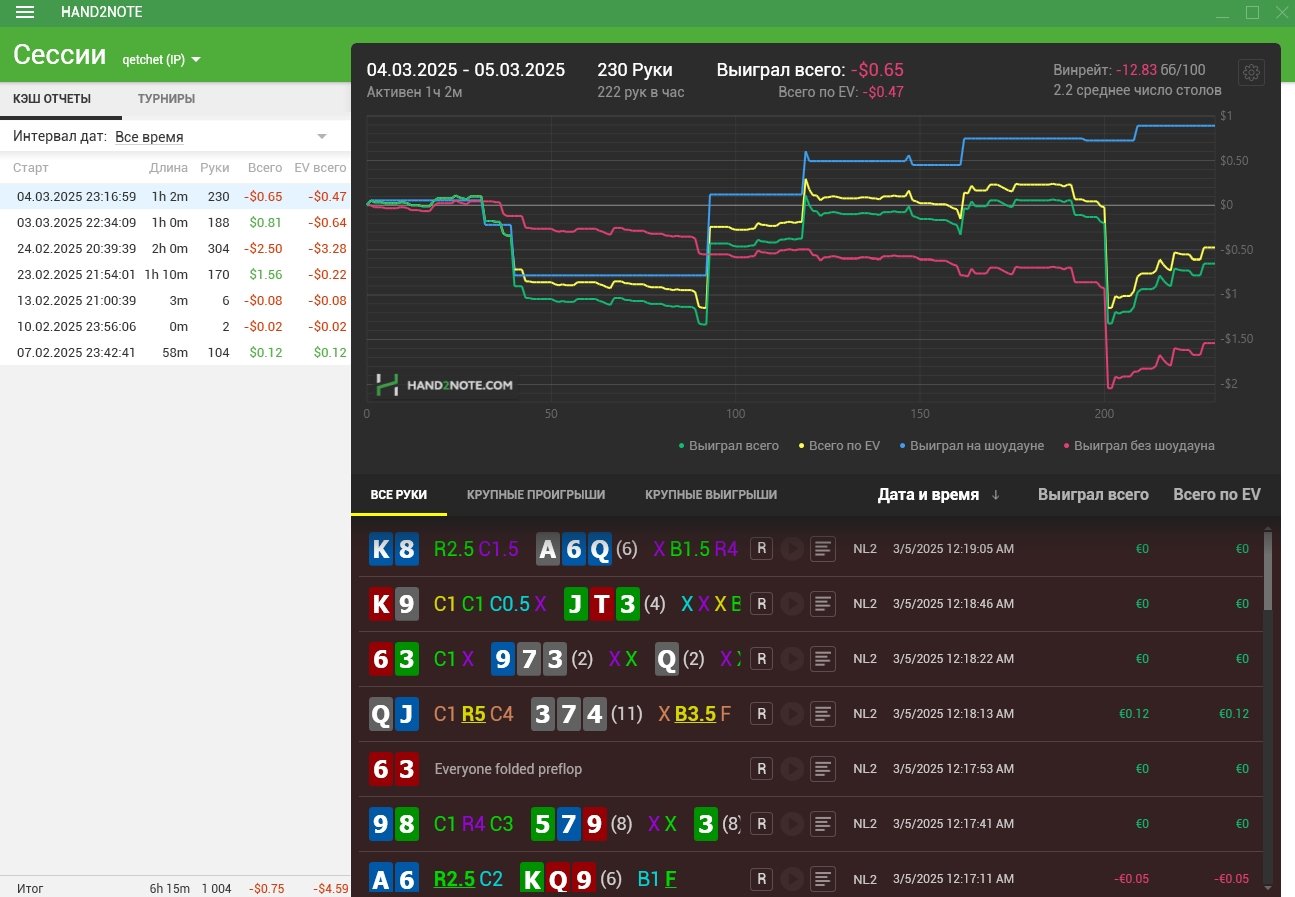Open hand text icon for K9 hand
Image resolution: width=1295 pixels, height=897 pixels.
click(x=823, y=604)
